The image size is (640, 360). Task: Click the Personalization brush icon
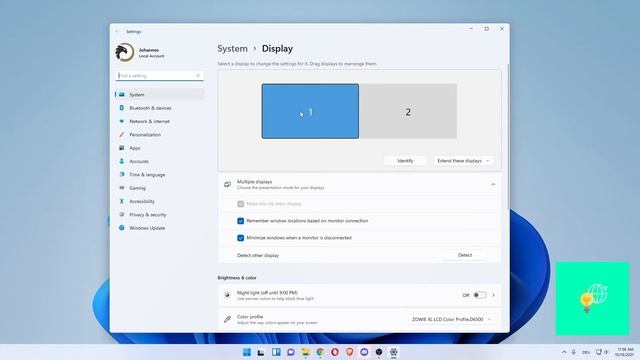click(122, 135)
